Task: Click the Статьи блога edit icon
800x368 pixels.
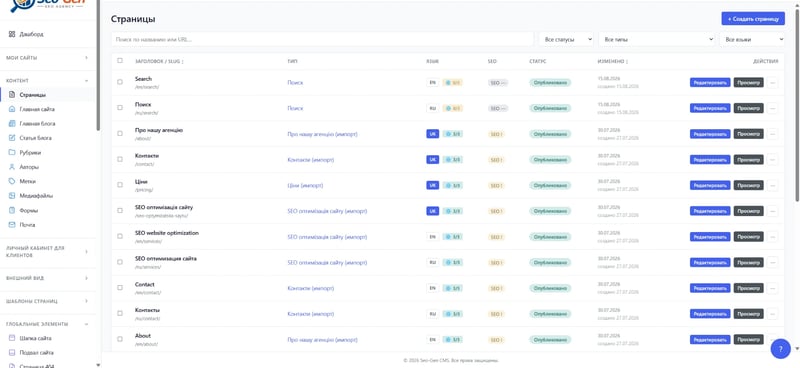Action: click(x=12, y=138)
